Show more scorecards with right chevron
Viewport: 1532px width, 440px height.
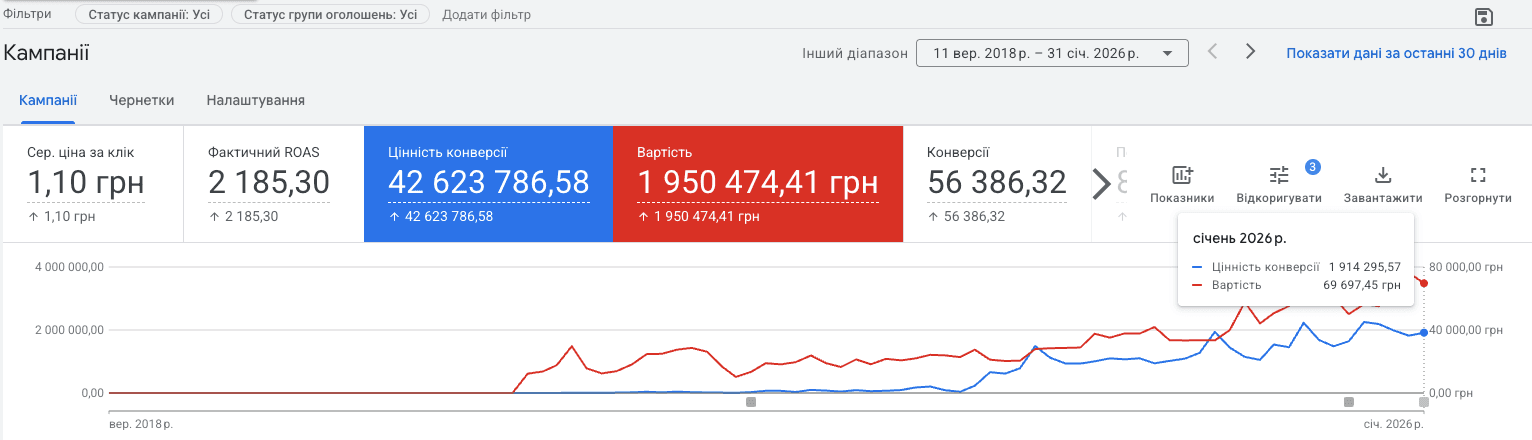(x=1101, y=183)
